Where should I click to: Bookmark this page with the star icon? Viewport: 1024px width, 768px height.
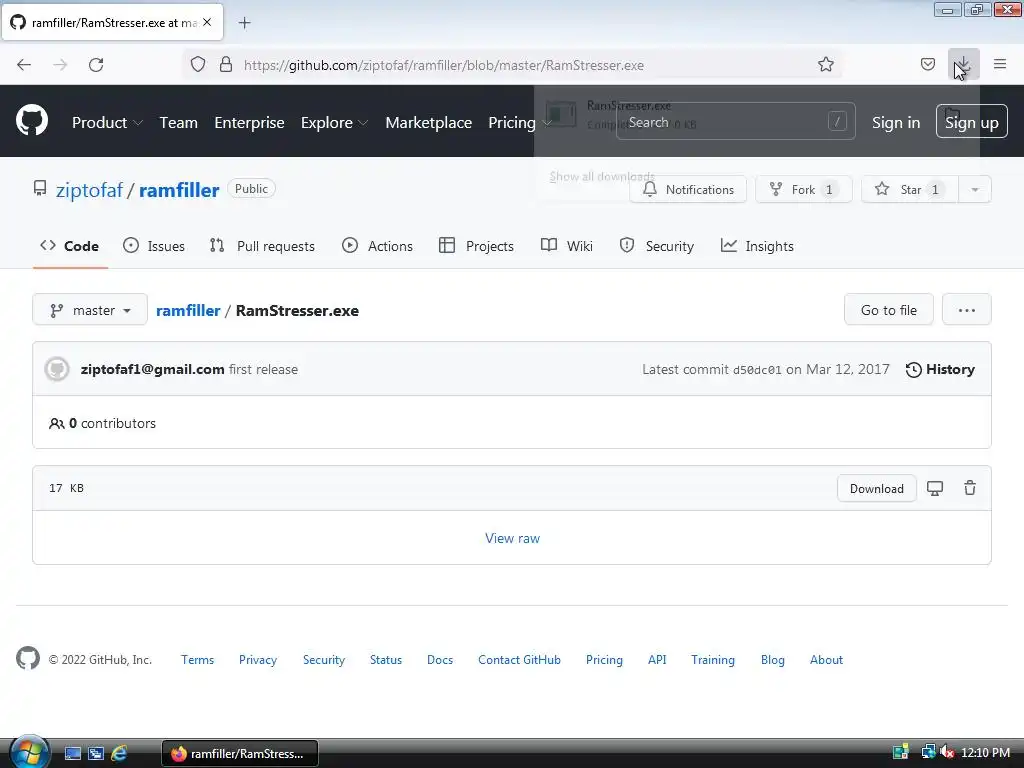click(x=825, y=65)
